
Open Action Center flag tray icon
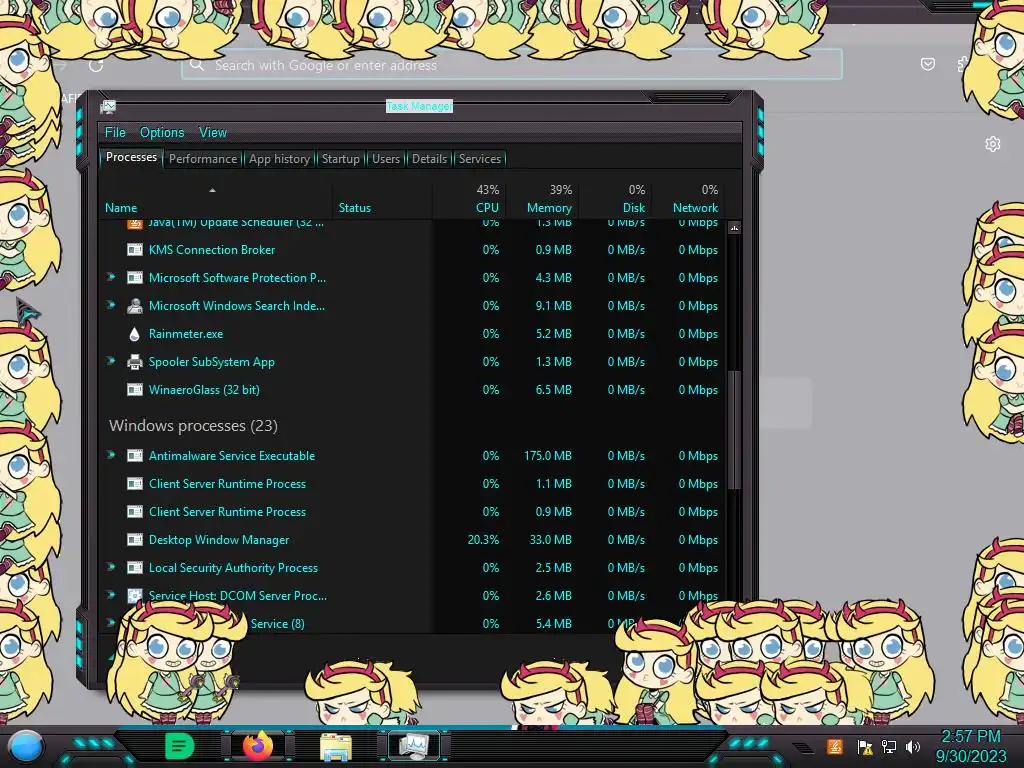[865, 747]
